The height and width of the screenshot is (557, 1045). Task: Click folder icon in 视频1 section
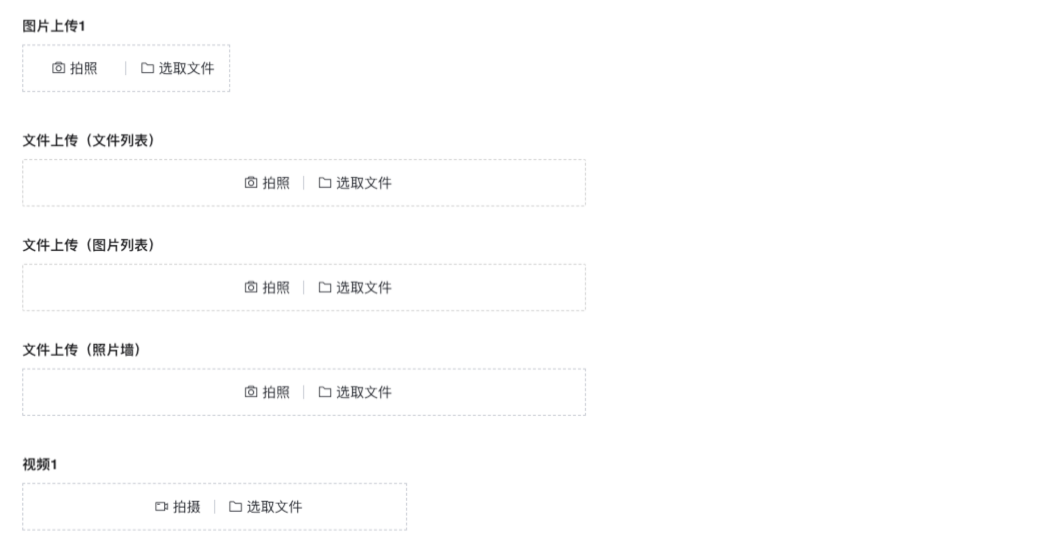click(x=236, y=507)
